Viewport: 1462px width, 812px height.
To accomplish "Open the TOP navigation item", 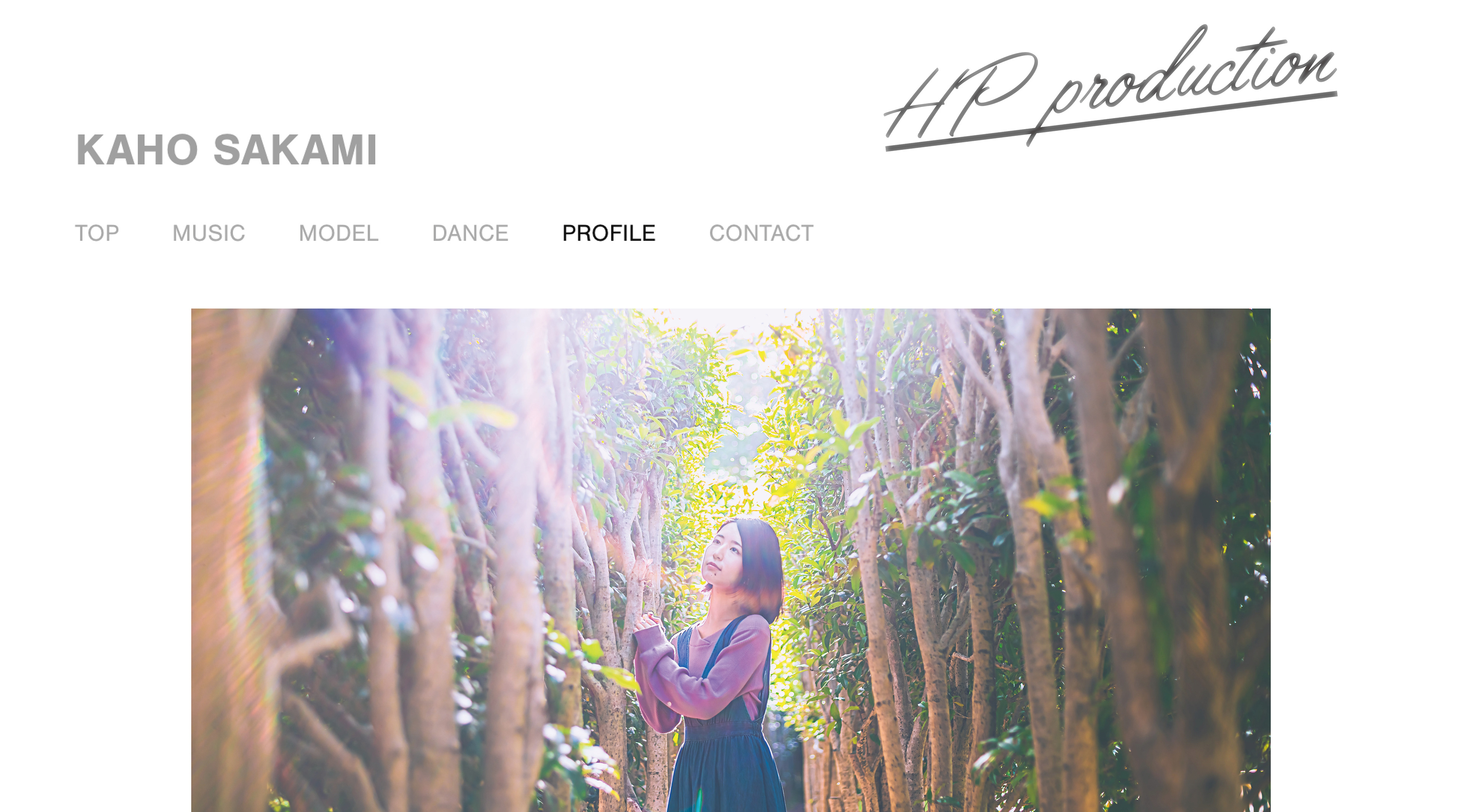I will click(97, 233).
